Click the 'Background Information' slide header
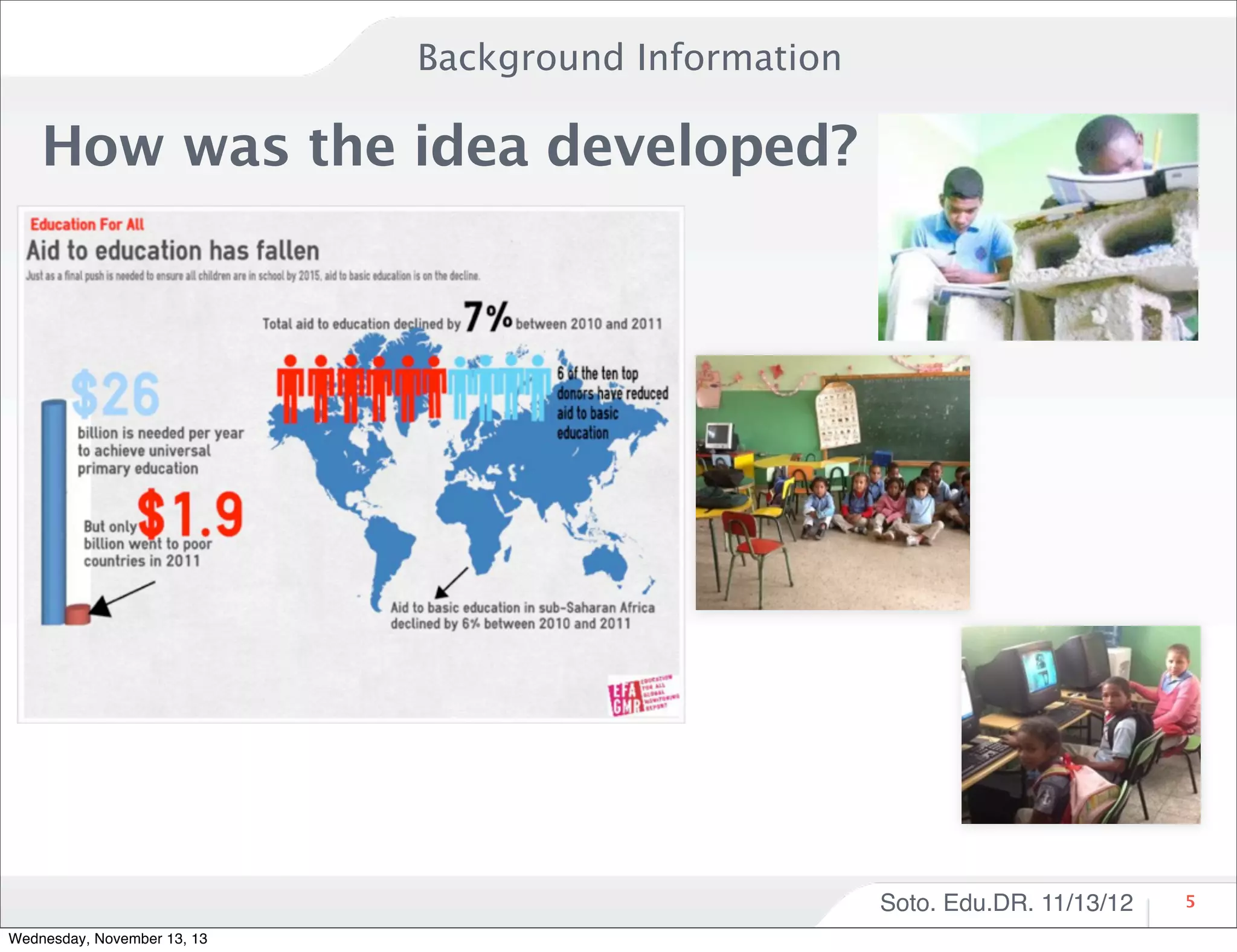 (x=629, y=59)
